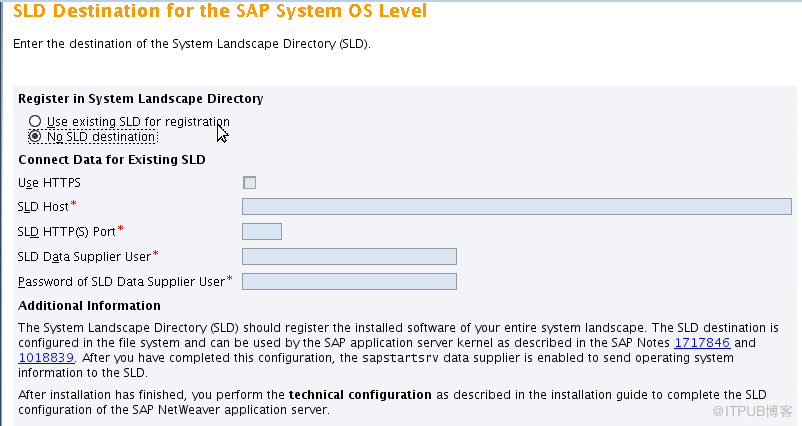
Task: Click Connect Data for Existing SLD heading
Action: coord(112,160)
